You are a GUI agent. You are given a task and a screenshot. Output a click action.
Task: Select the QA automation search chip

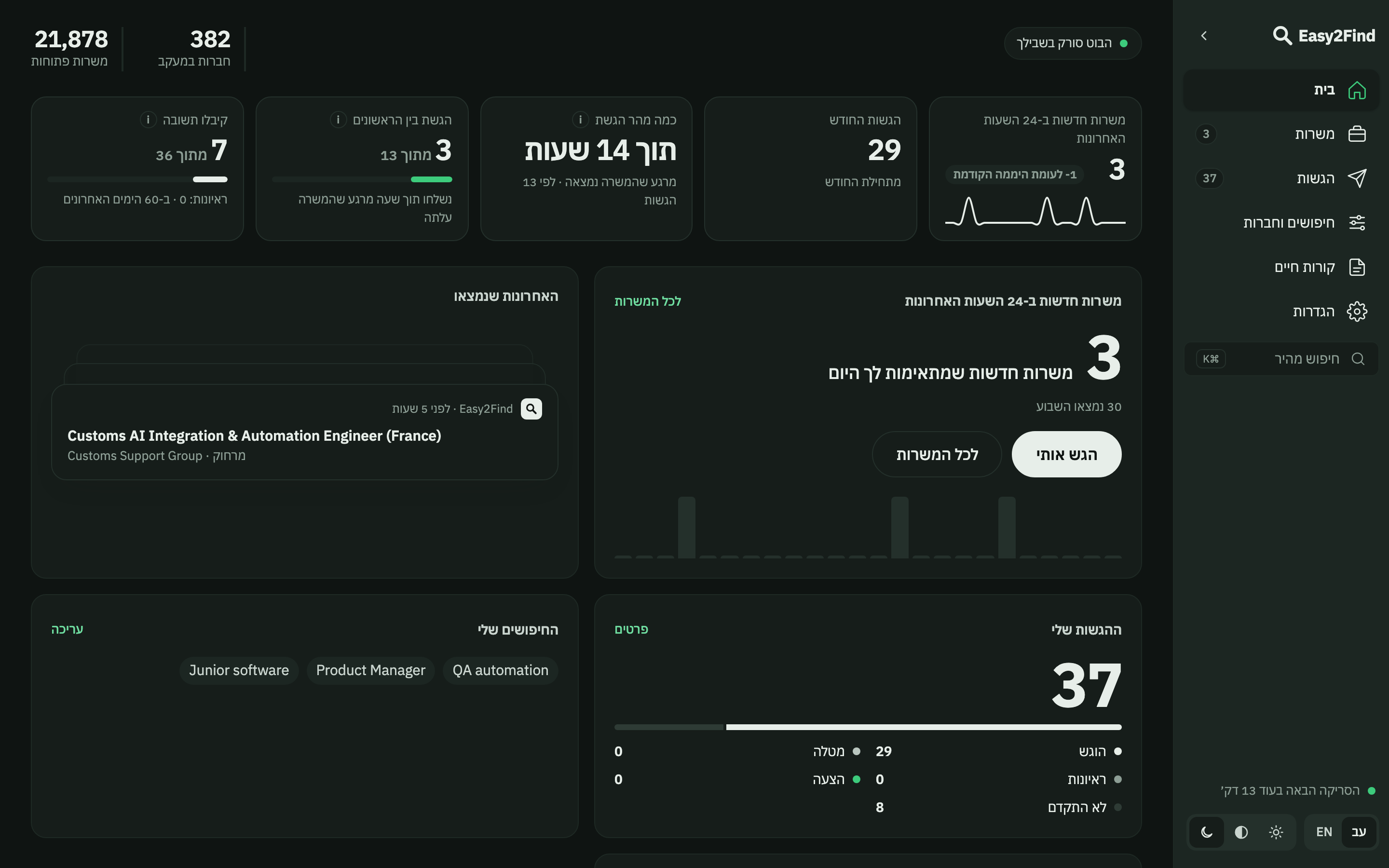pyautogui.click(x=500, y=670)
